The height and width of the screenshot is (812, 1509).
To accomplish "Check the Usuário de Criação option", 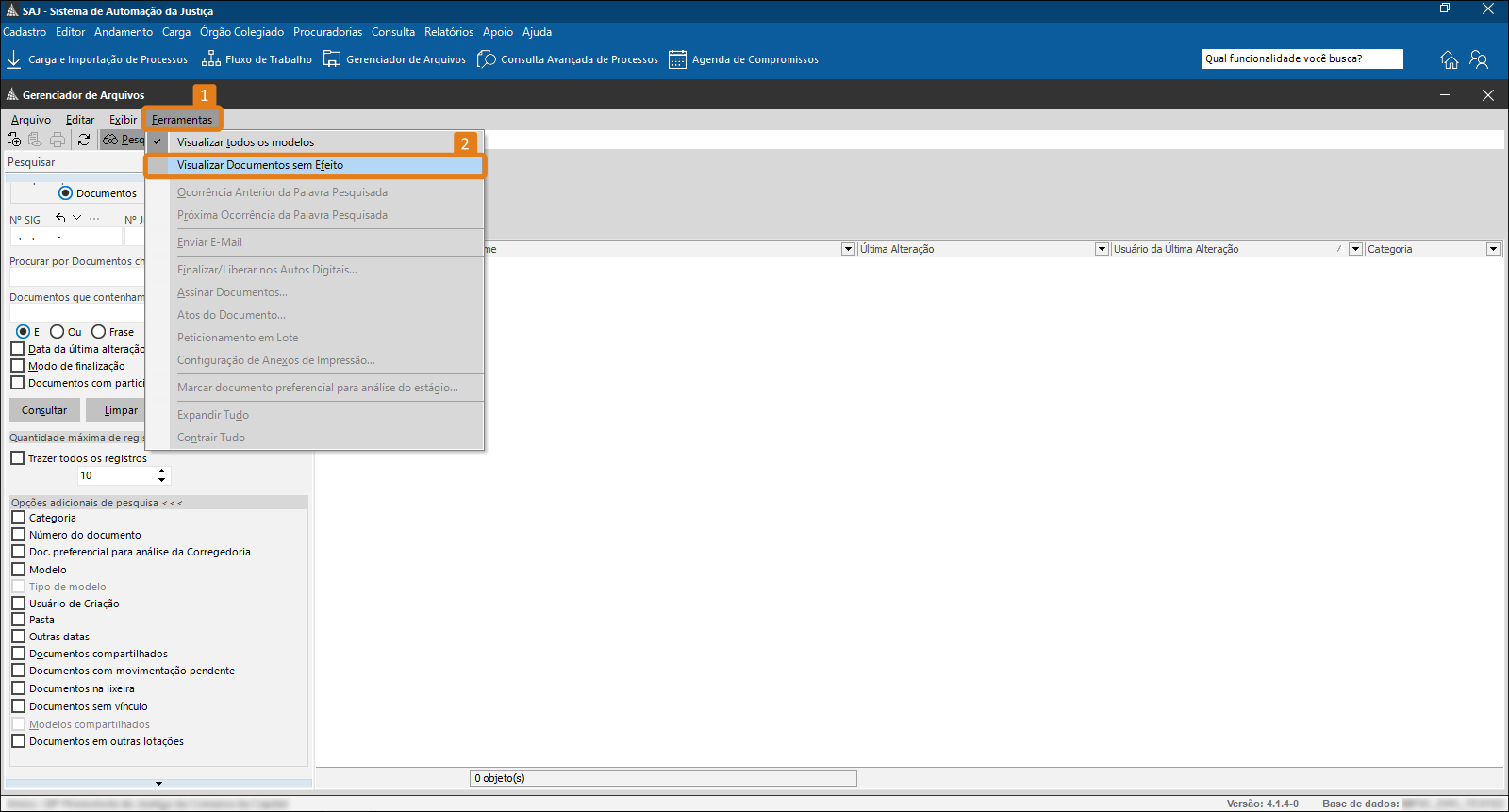I will tap(18, 604).
